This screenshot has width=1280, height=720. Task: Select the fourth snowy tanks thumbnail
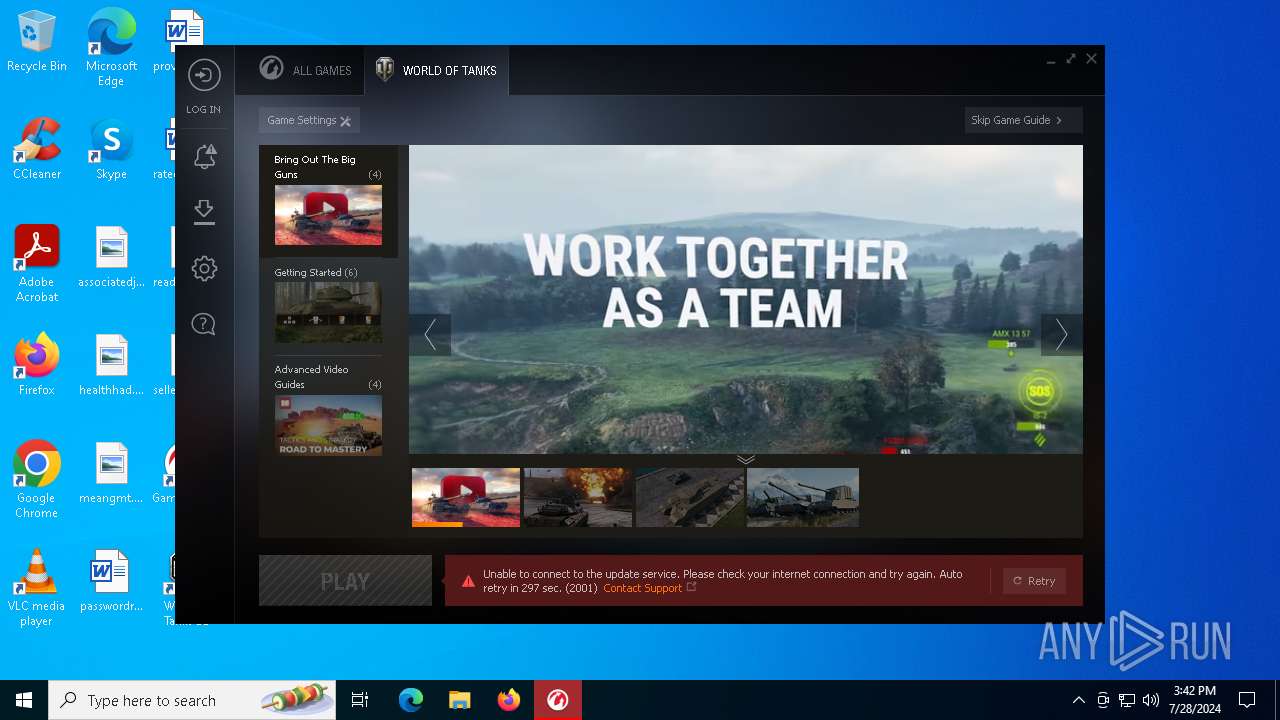[x=803, y=497]
